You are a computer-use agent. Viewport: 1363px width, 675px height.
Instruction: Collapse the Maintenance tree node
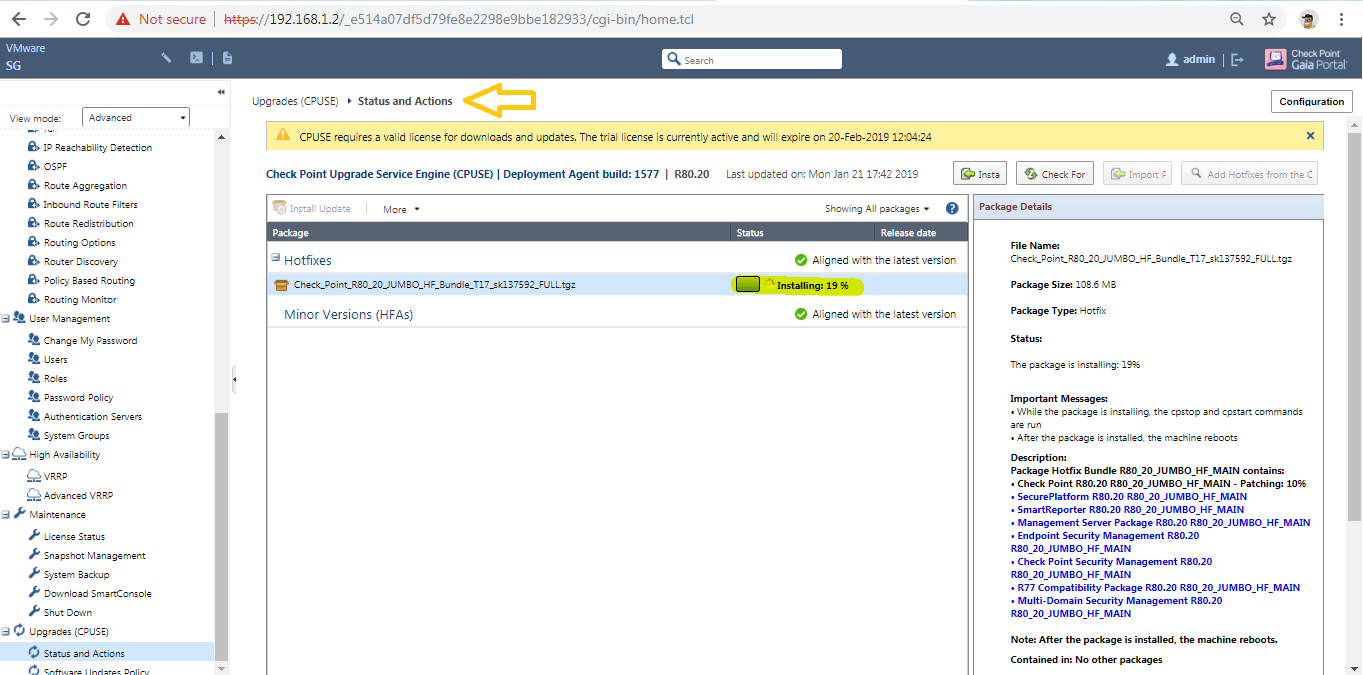pyautogui.click(x=6, y=514)
